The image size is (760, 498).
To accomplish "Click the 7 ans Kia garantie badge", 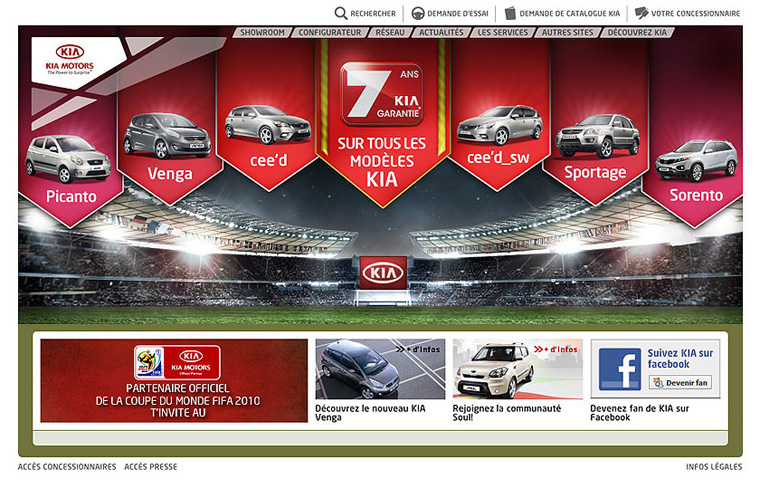I will [x=381, y=93].
